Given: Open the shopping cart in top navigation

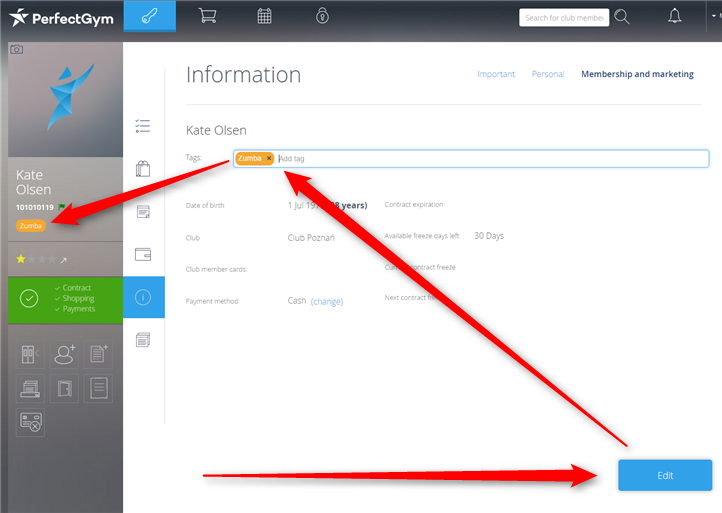Looking at the screenshot, I should coord(207,16).
